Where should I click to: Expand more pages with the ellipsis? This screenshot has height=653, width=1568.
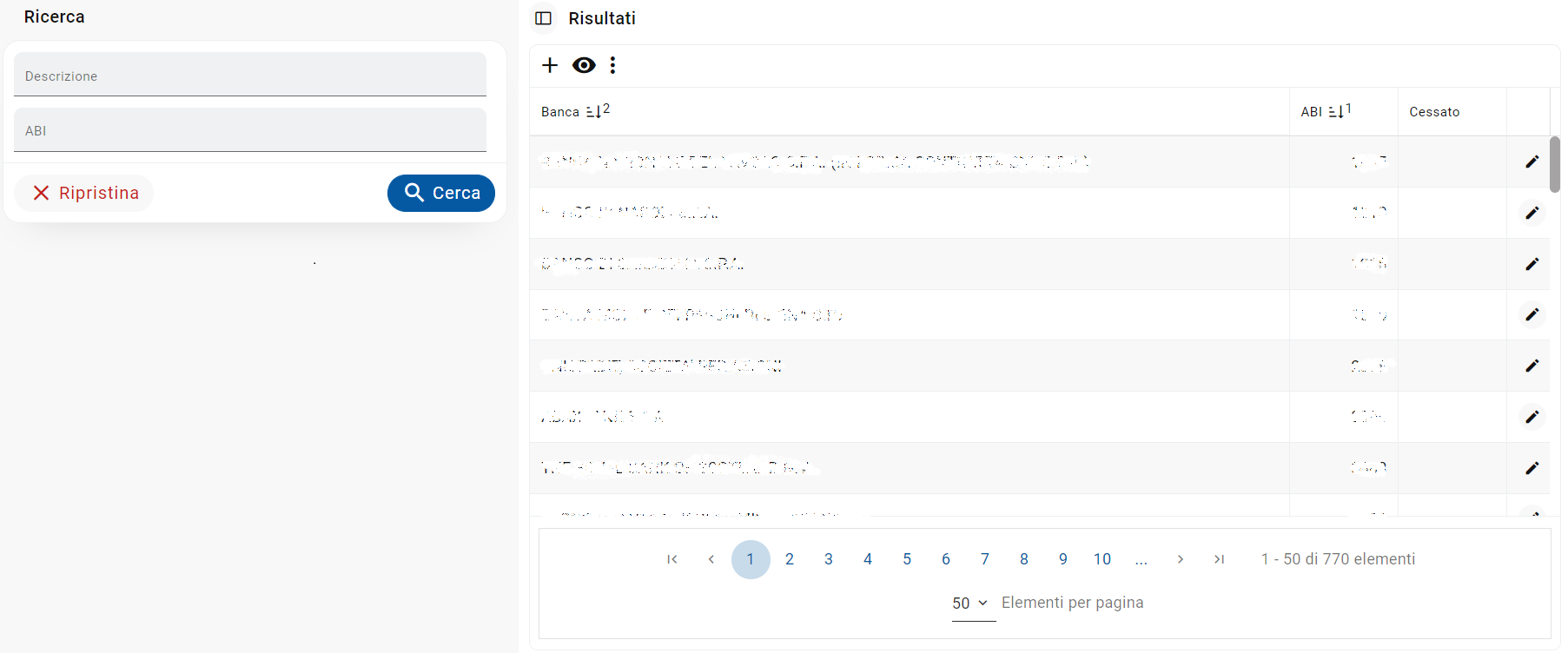click(x=1141, y=559)
